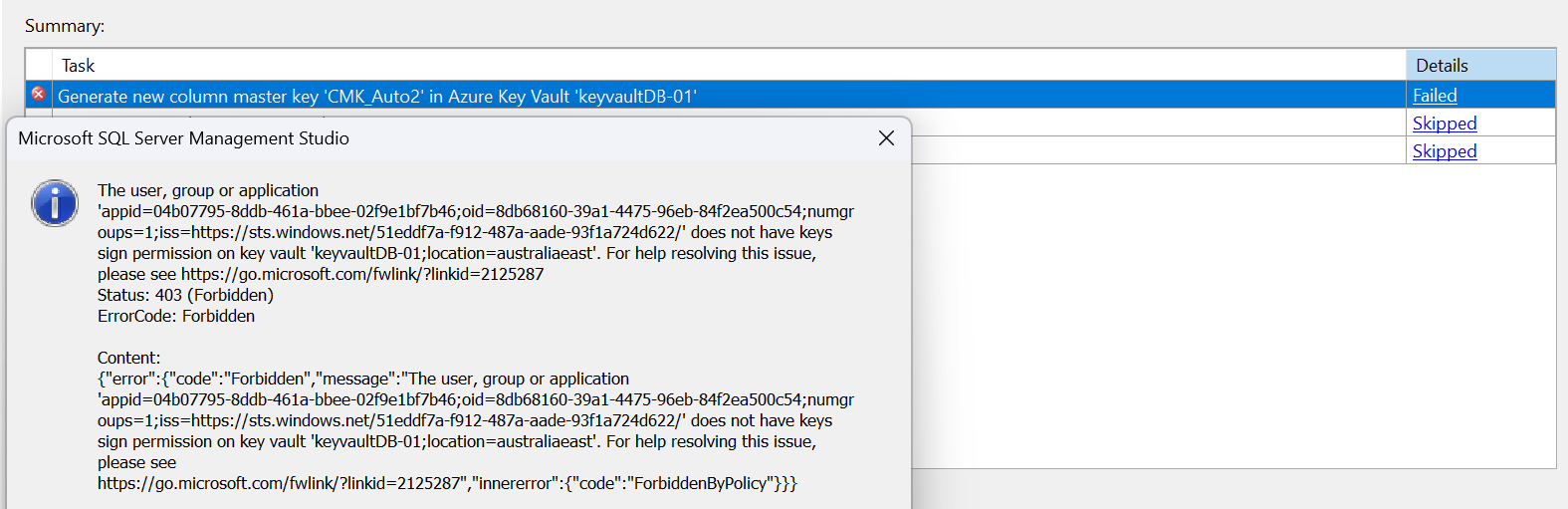The height and width of the screenshot is (509, 1568).
Task: Click the red error icon beside the task
Action: 38,94
